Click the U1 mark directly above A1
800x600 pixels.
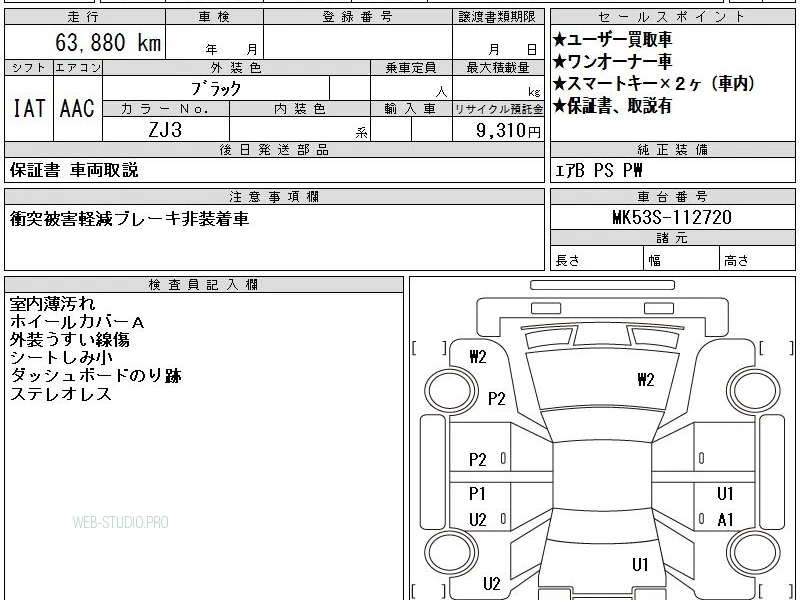click(725, 494)
